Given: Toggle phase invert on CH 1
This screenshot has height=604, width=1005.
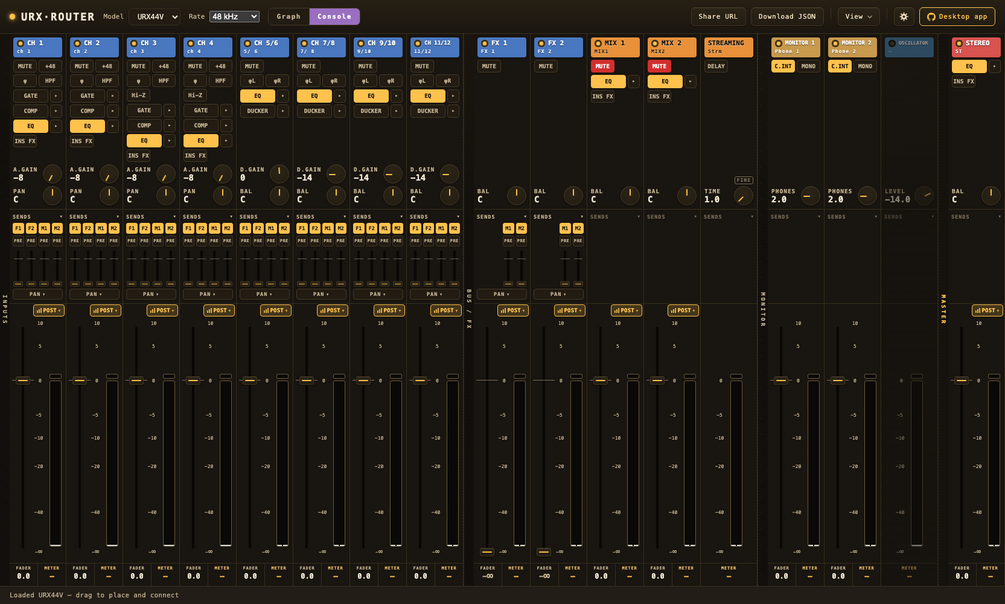Looking at the screenshot, I should tap(25, 81).
